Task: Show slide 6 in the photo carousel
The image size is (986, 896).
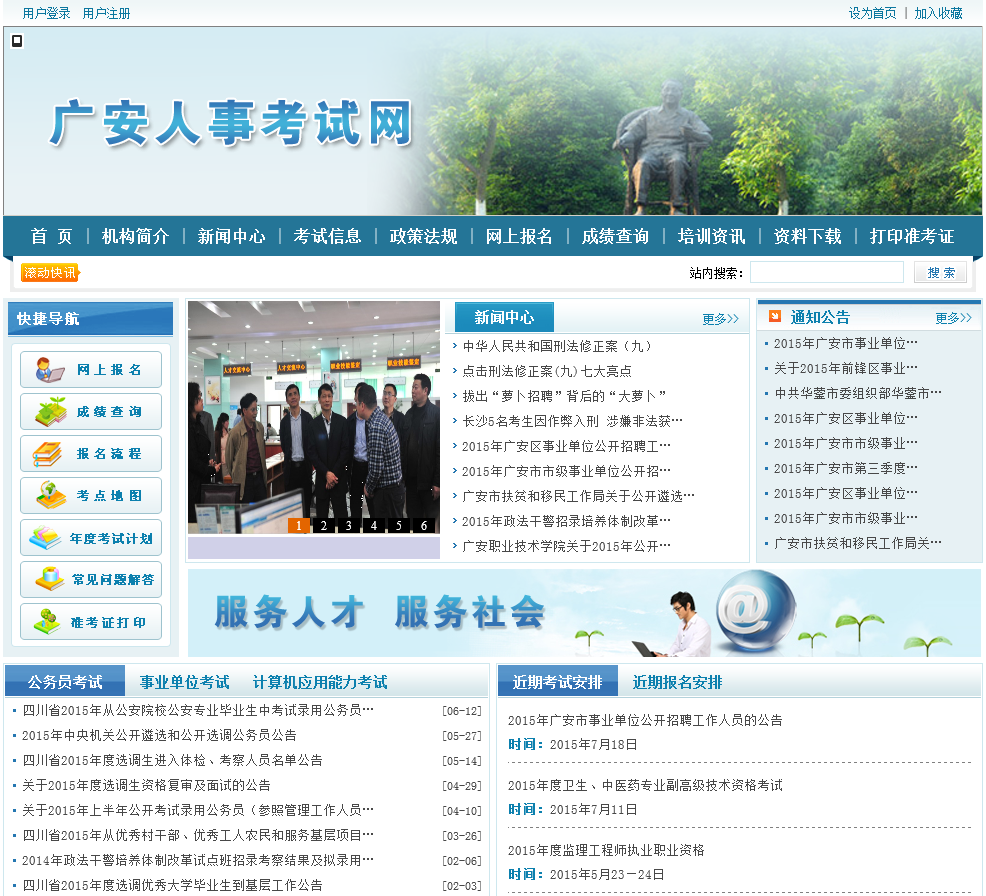Action: click(x=424, y=526)
